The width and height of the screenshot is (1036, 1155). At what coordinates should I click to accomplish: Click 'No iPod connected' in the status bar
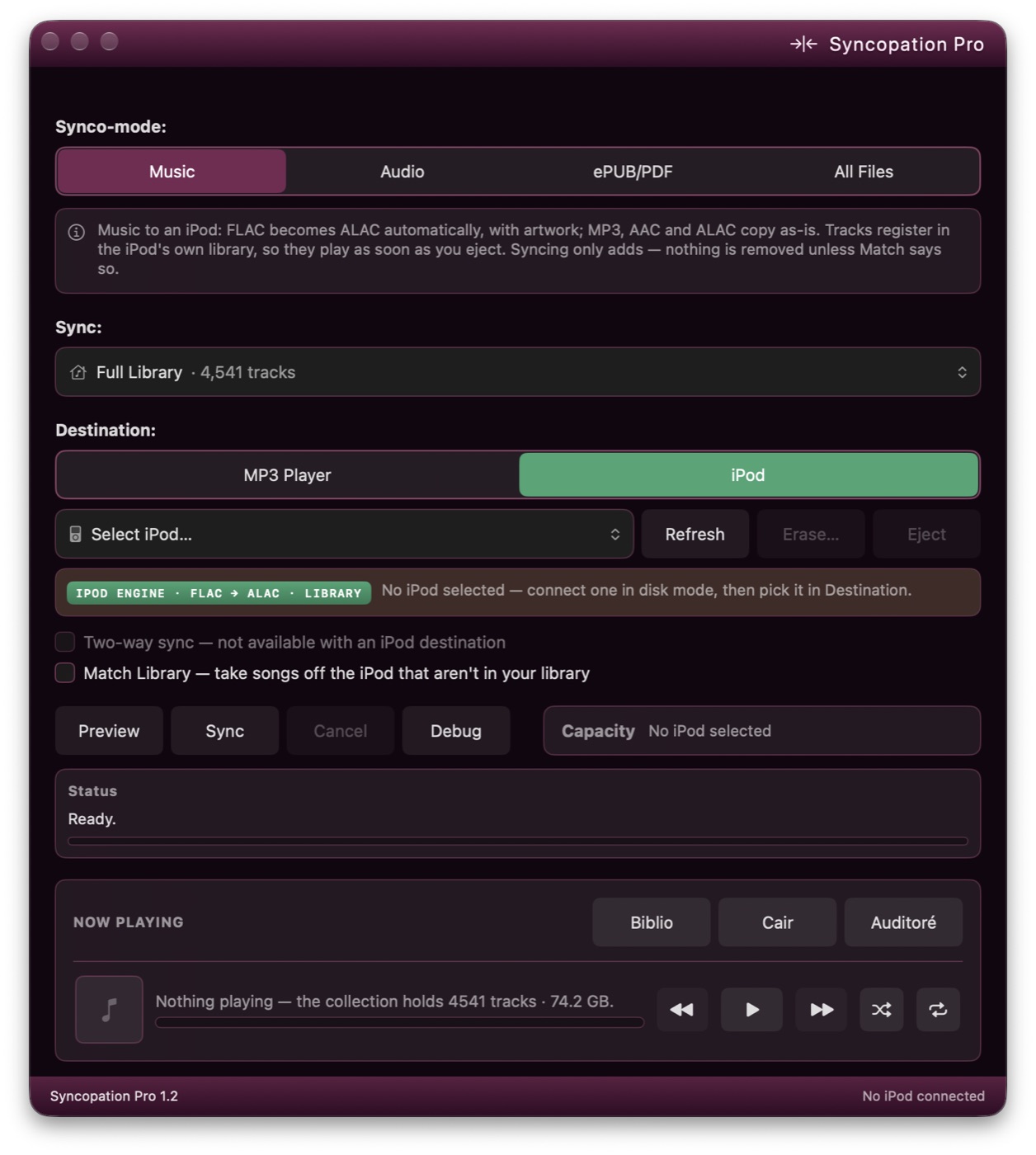pyautogui.click(x=923, y=1096)
